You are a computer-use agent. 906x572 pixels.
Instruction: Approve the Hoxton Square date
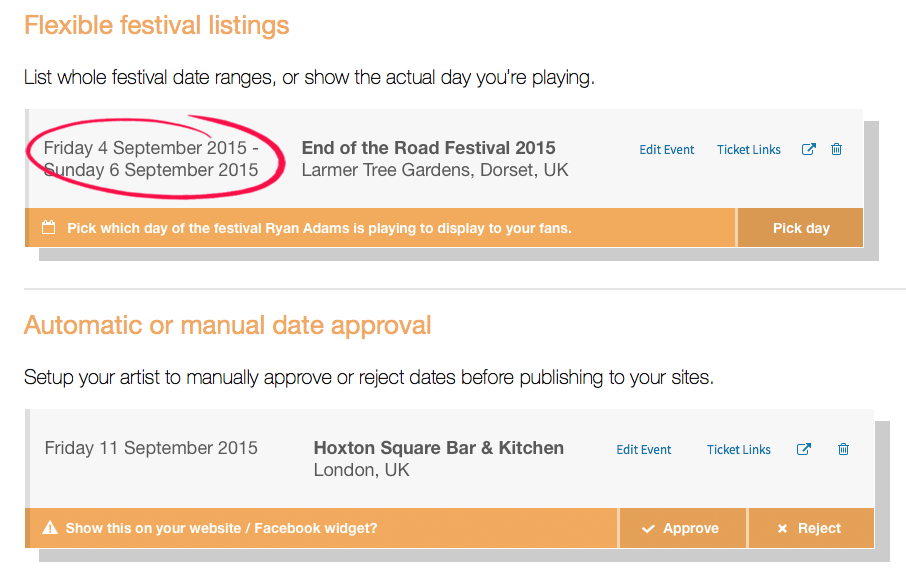click(682, 528)
